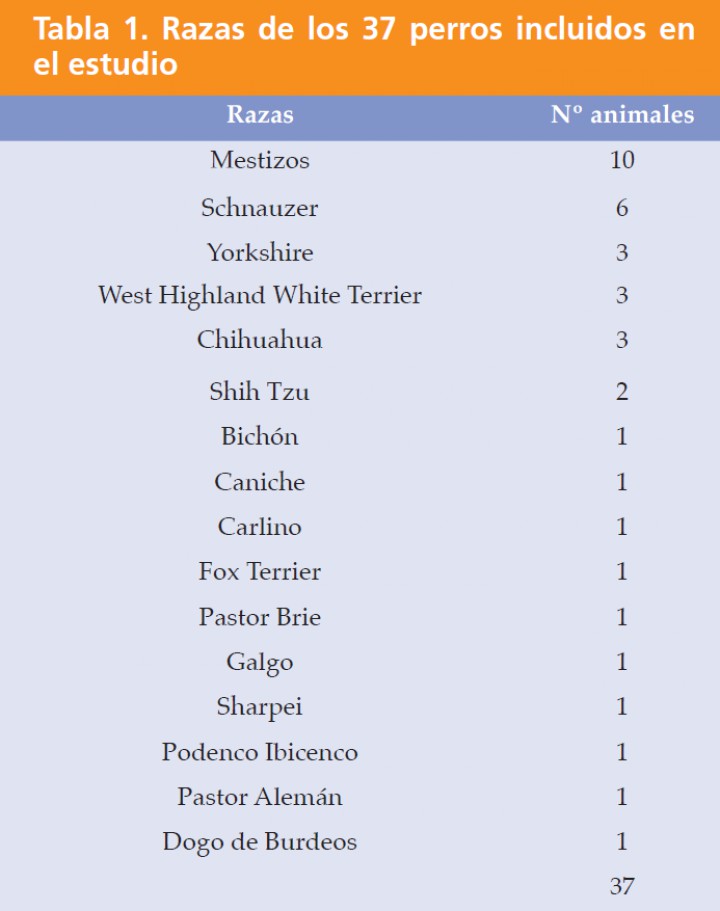Select "West Highland White Terrier" text
720x911 pixels.
point(260,296)
